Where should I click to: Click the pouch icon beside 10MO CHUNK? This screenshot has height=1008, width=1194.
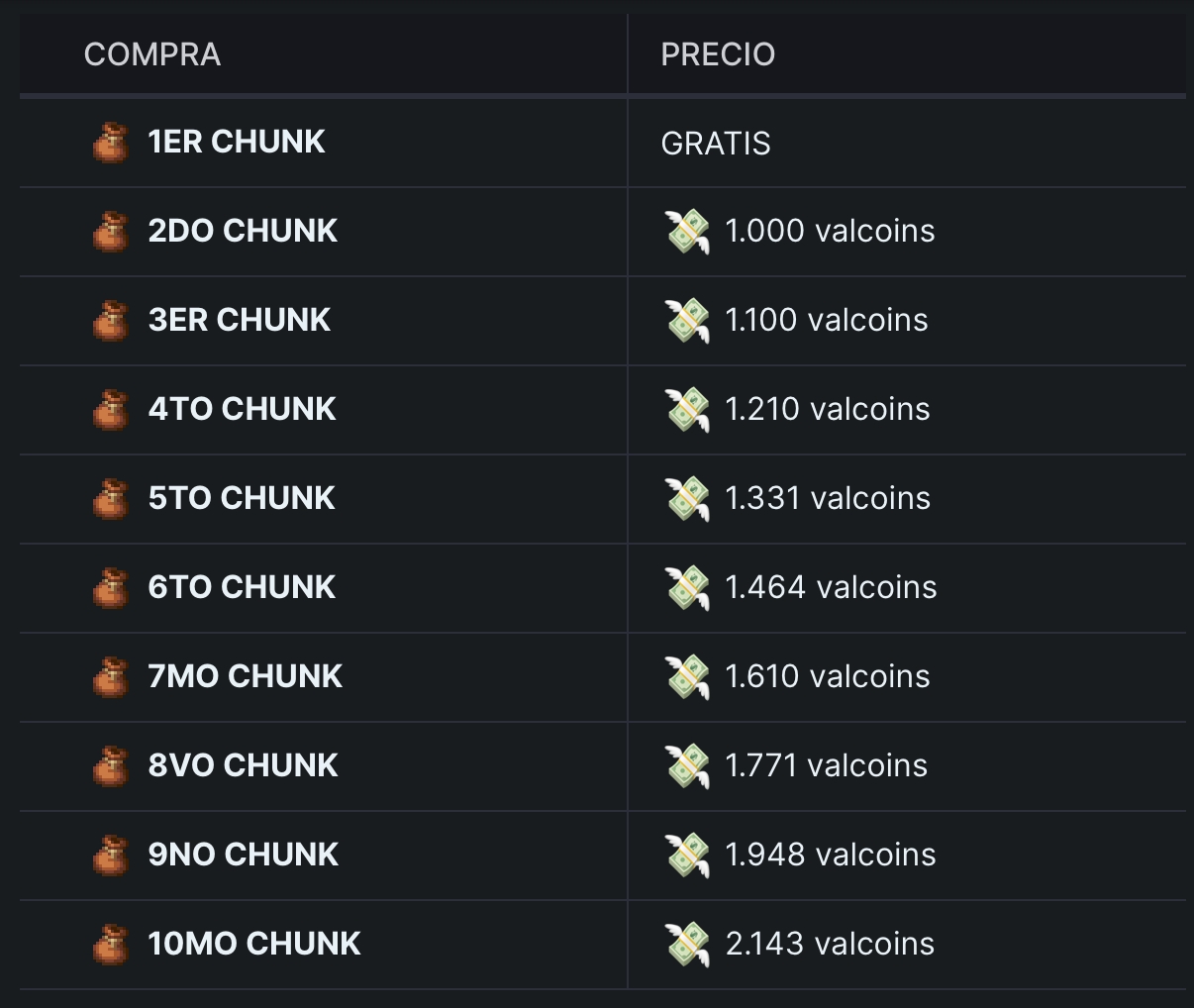111,945
